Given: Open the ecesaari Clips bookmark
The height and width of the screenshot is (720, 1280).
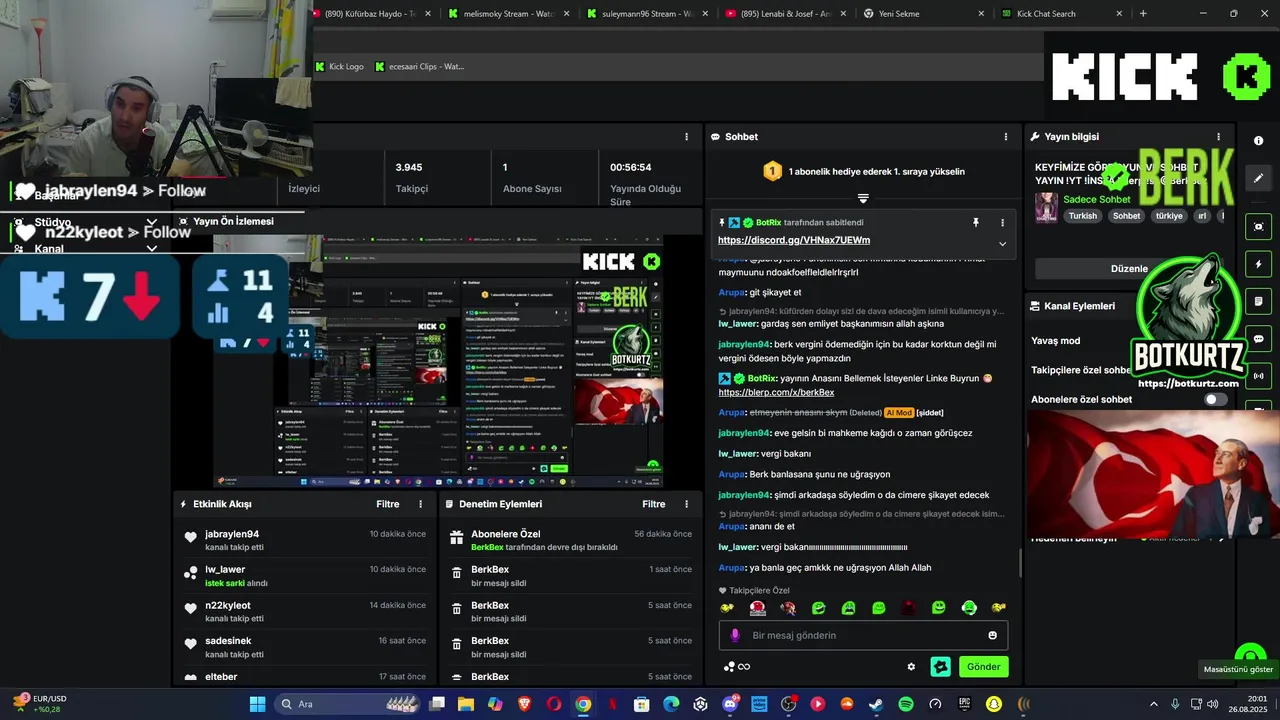Looking at the screenshot, I should 420,67.
